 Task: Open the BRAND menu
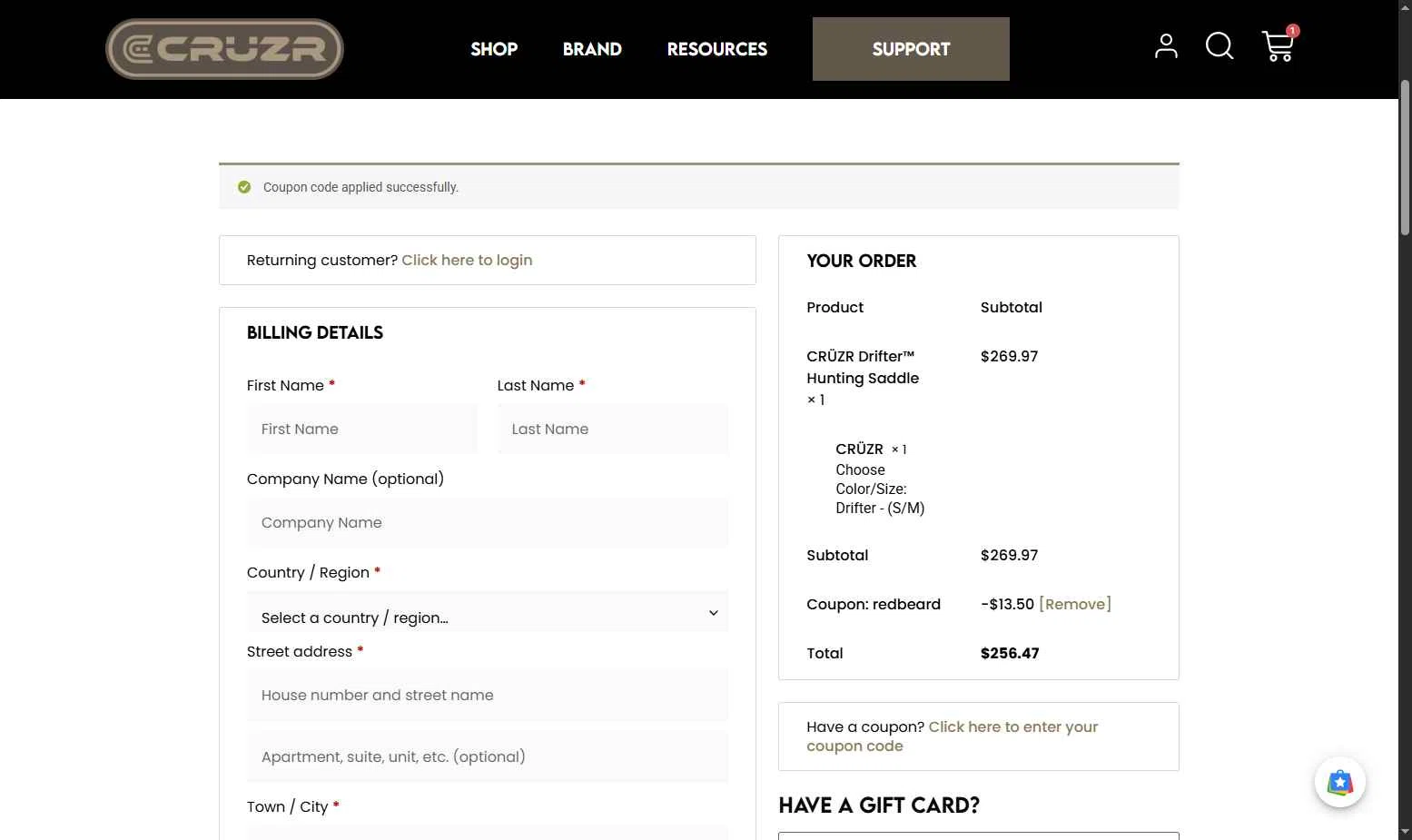pos(592,49)
